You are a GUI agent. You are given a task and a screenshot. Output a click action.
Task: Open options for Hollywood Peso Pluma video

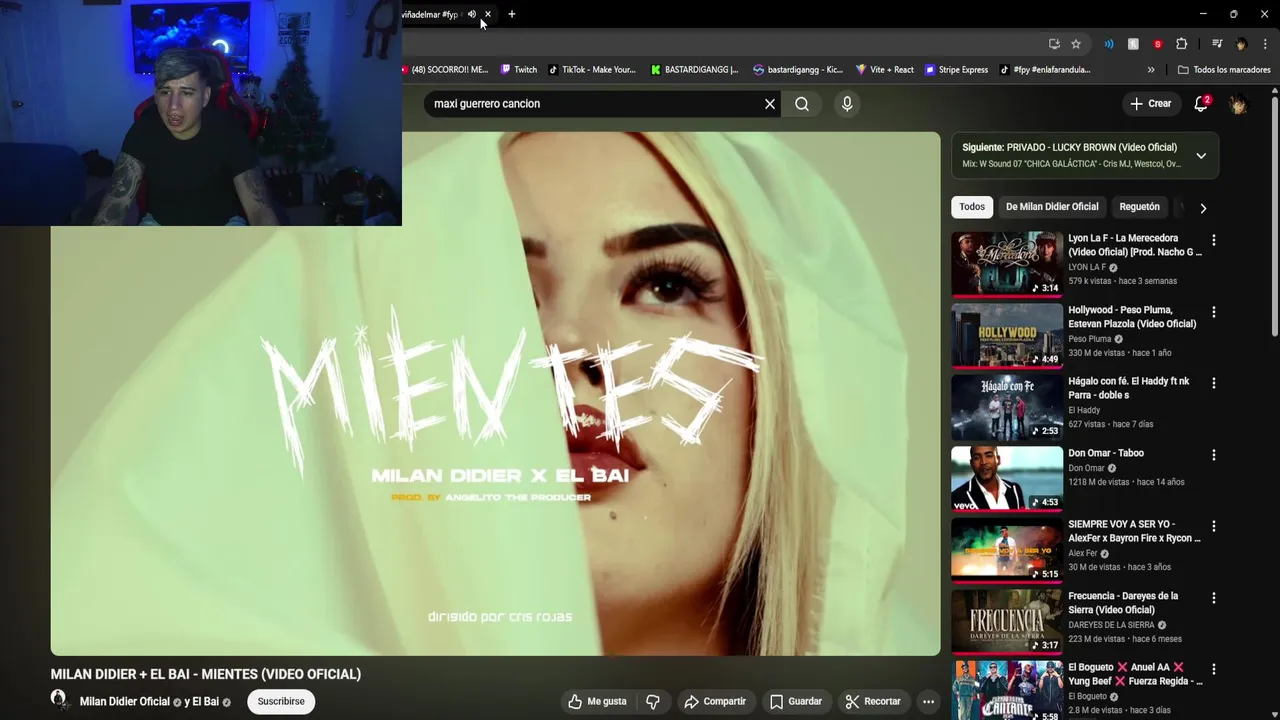click(1214, 312)
